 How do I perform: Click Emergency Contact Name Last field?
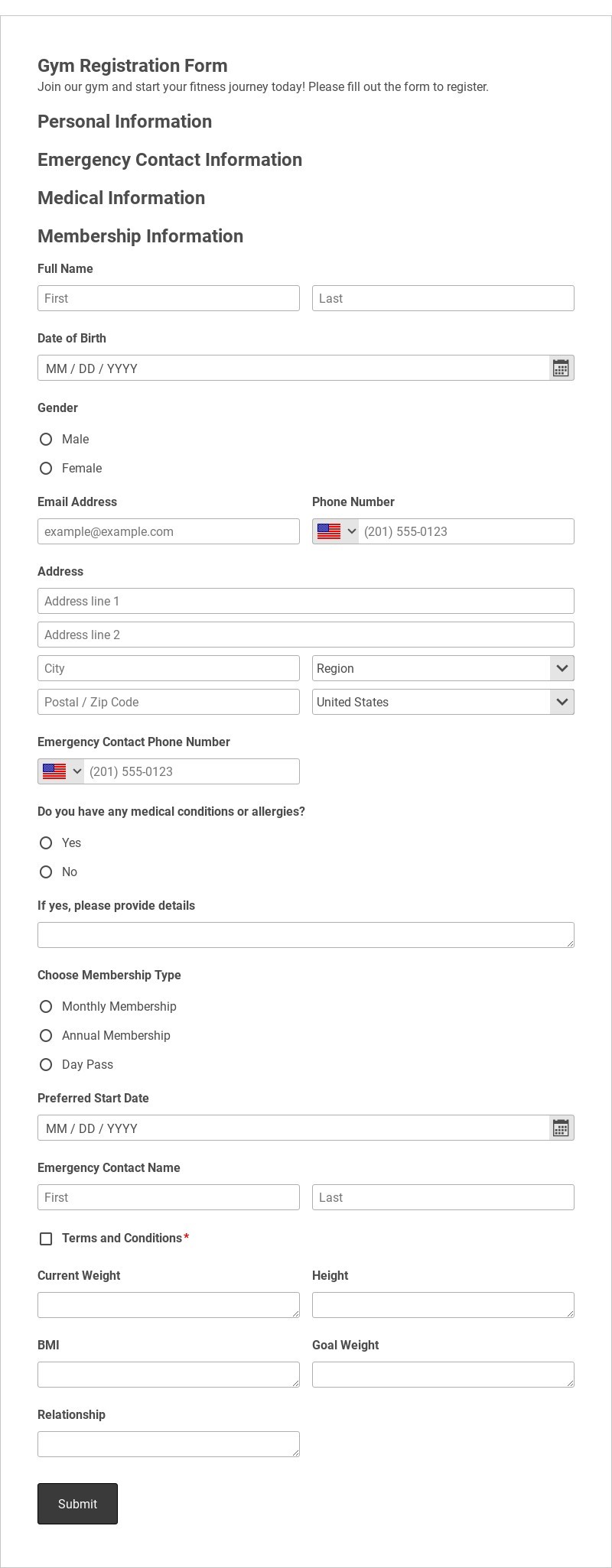443,1197
